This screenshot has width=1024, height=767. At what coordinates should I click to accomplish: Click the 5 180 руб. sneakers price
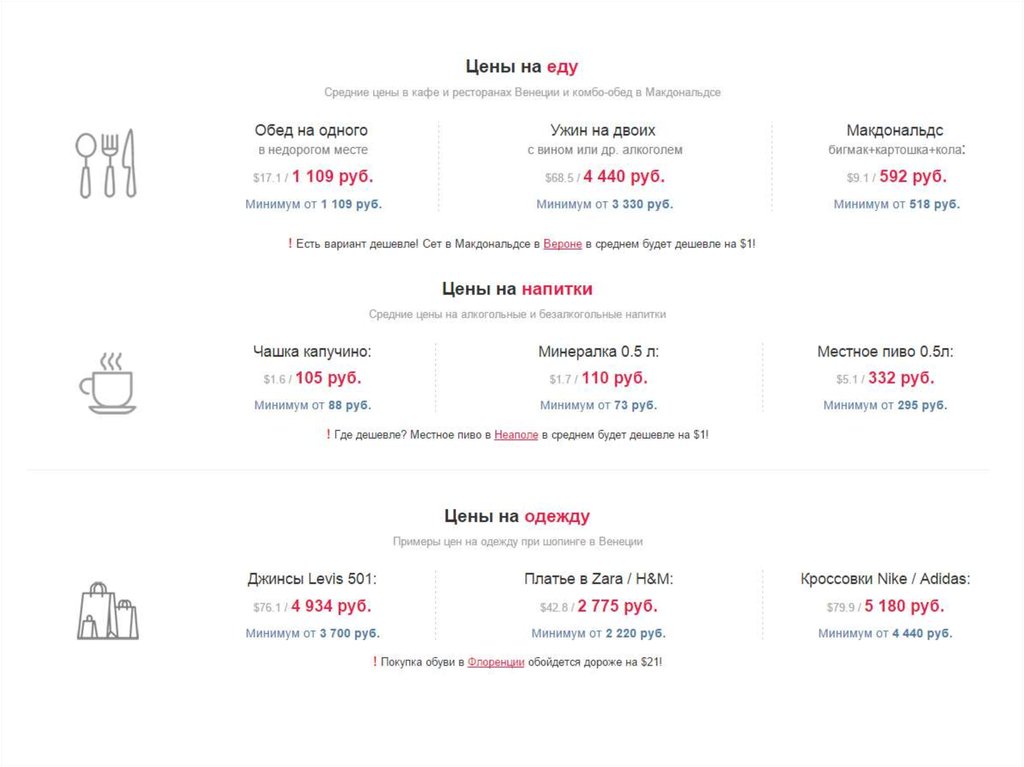coord(904,606)
